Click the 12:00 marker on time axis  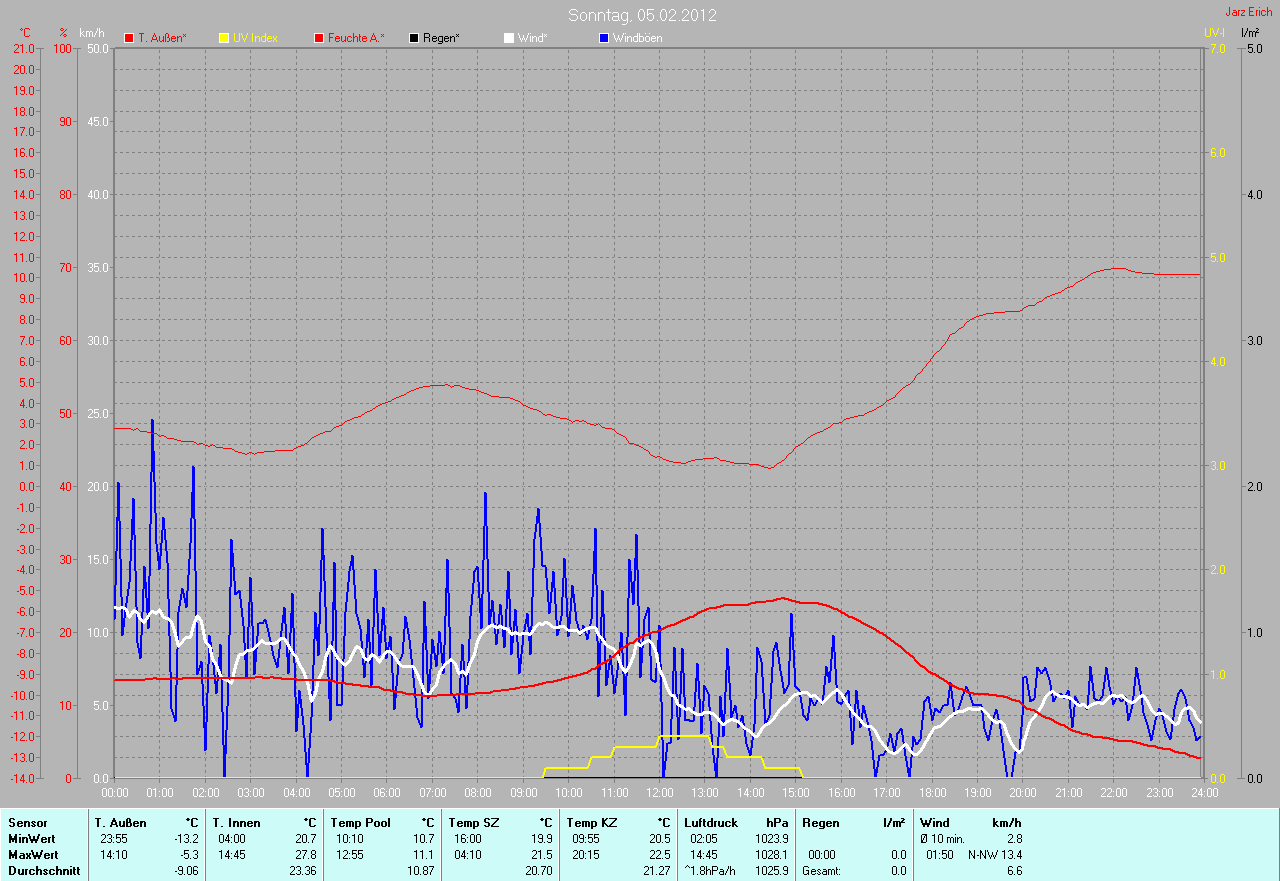(x=659, y=793)
